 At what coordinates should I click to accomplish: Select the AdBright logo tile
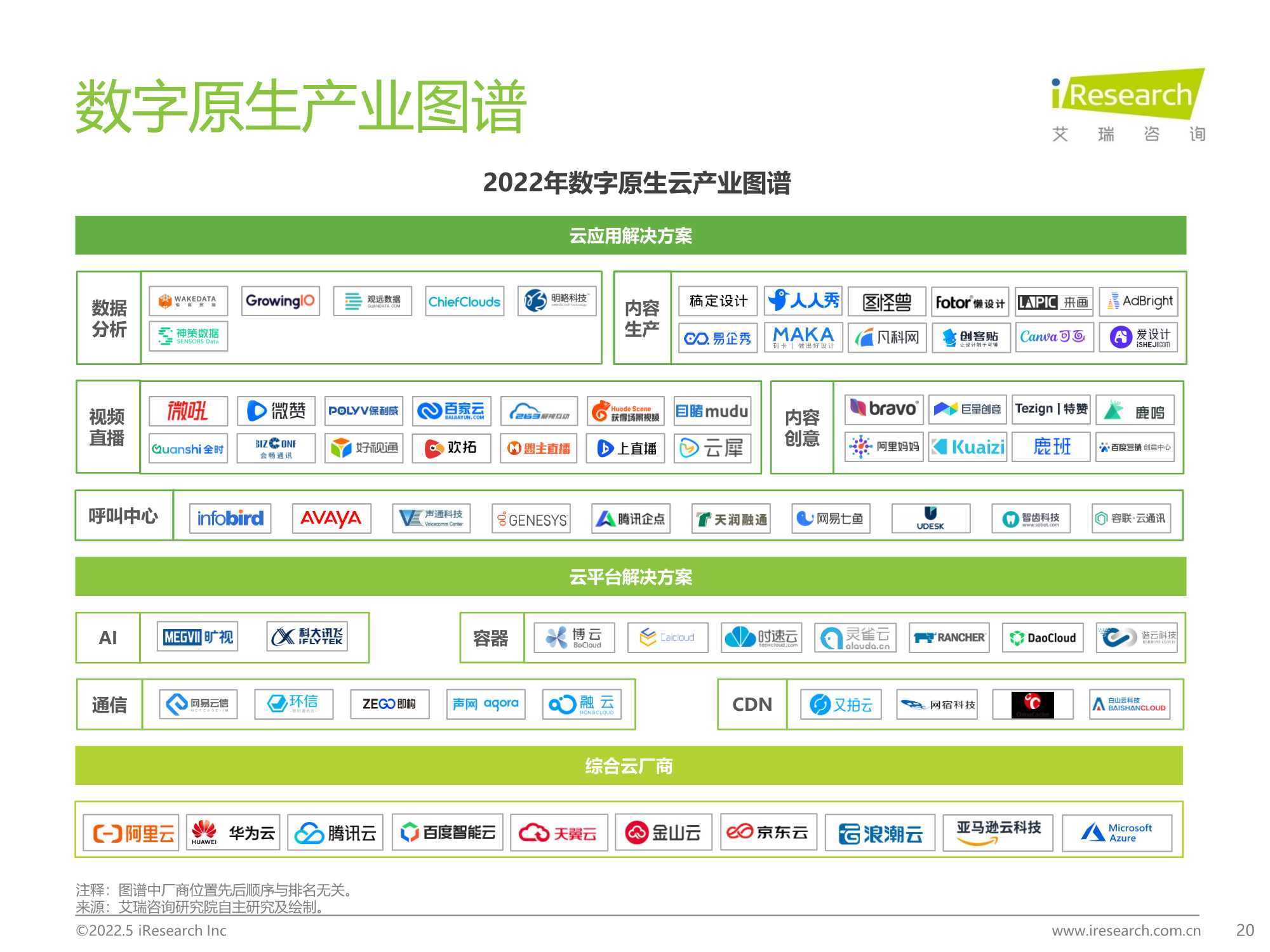point(1139,301)
